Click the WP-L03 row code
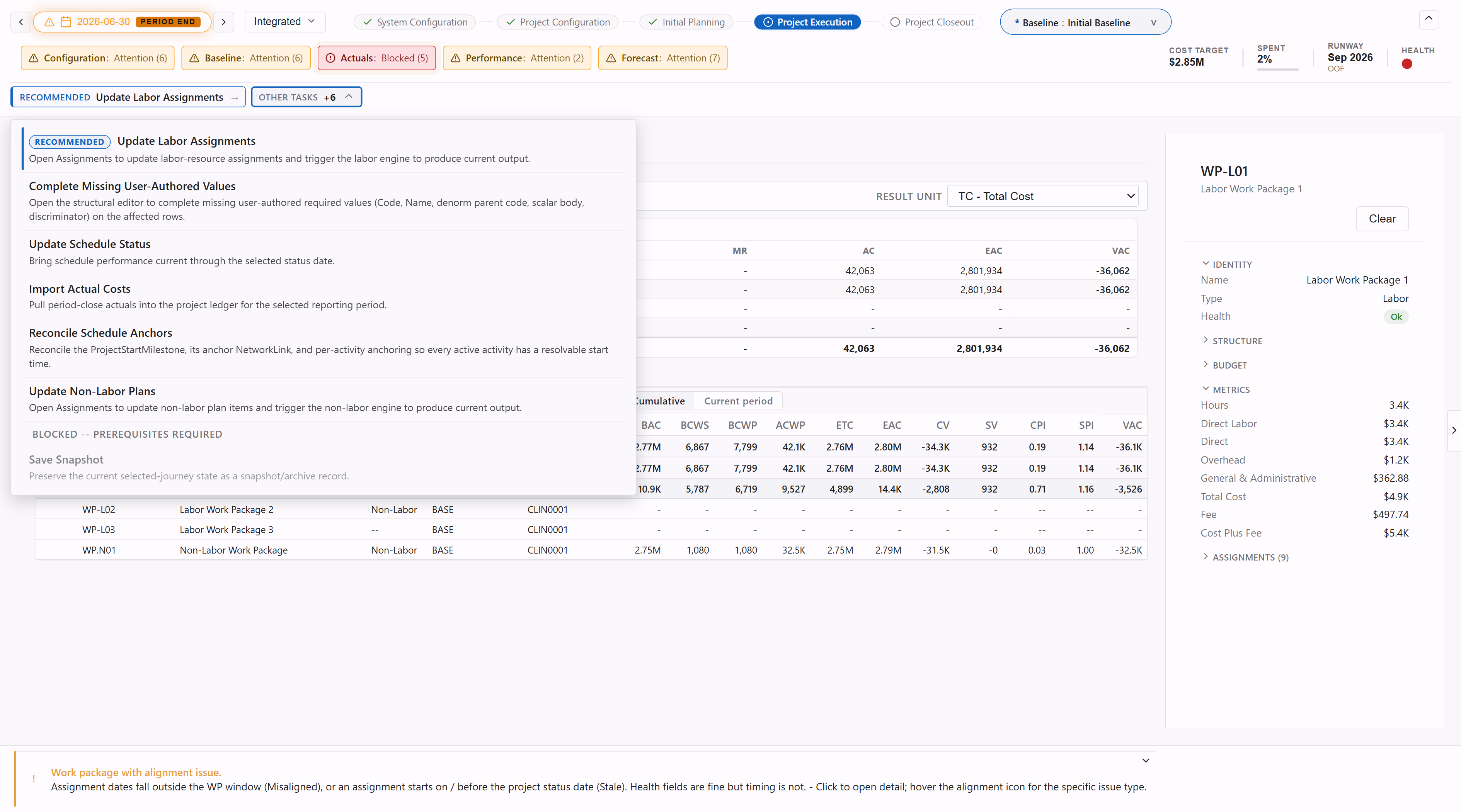Screen dimensions: 1461x812 click(x=99, y=530)
